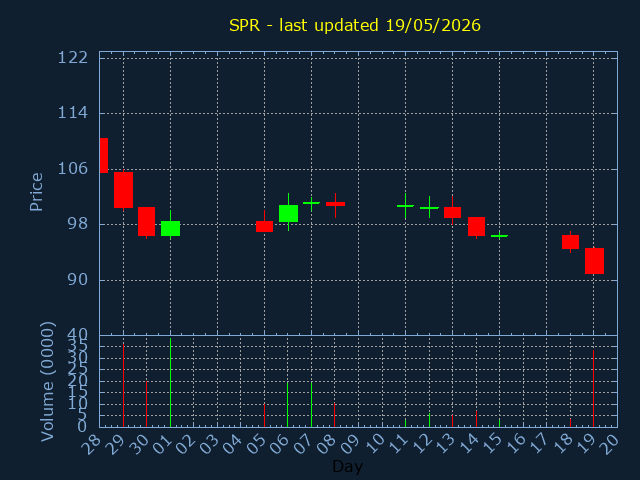The width and height of the screenshot is (640, 480).
Task: Select the red candlestick for day 29
Action: coord(123,190)
